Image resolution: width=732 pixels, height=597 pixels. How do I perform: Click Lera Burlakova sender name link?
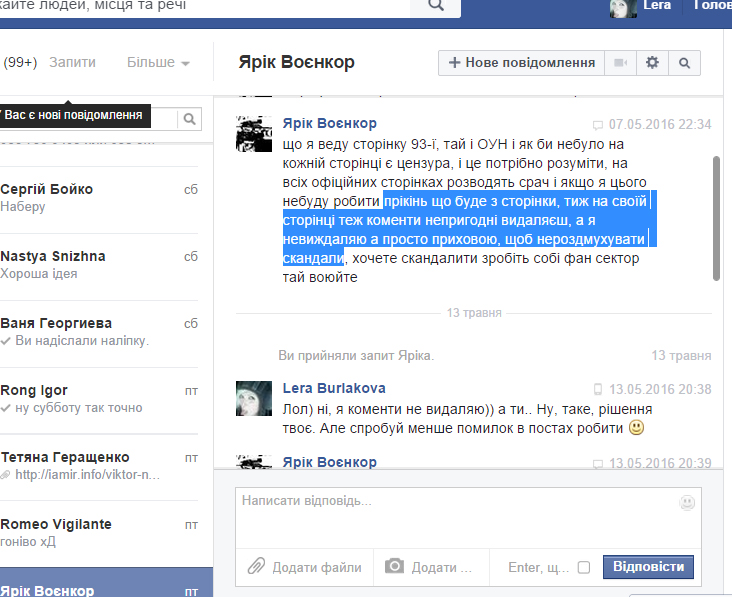point(334,388)
